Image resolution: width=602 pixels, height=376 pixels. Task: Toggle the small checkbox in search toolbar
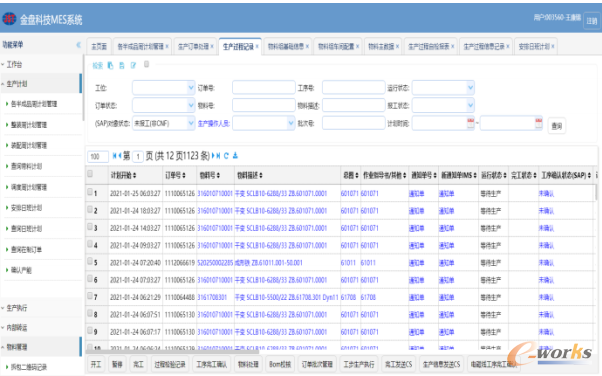[x=146, y=64]
